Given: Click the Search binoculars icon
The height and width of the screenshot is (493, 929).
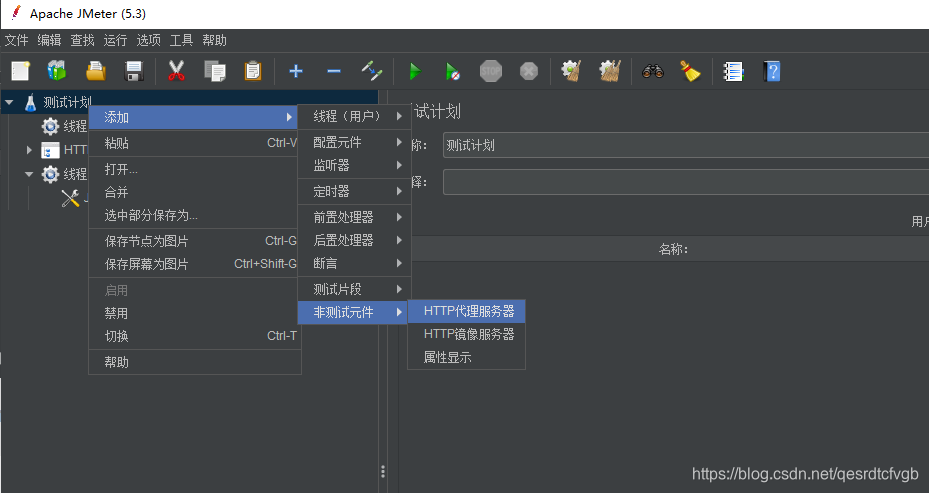Looking at the screenshot, I should (x=652, y=72).
